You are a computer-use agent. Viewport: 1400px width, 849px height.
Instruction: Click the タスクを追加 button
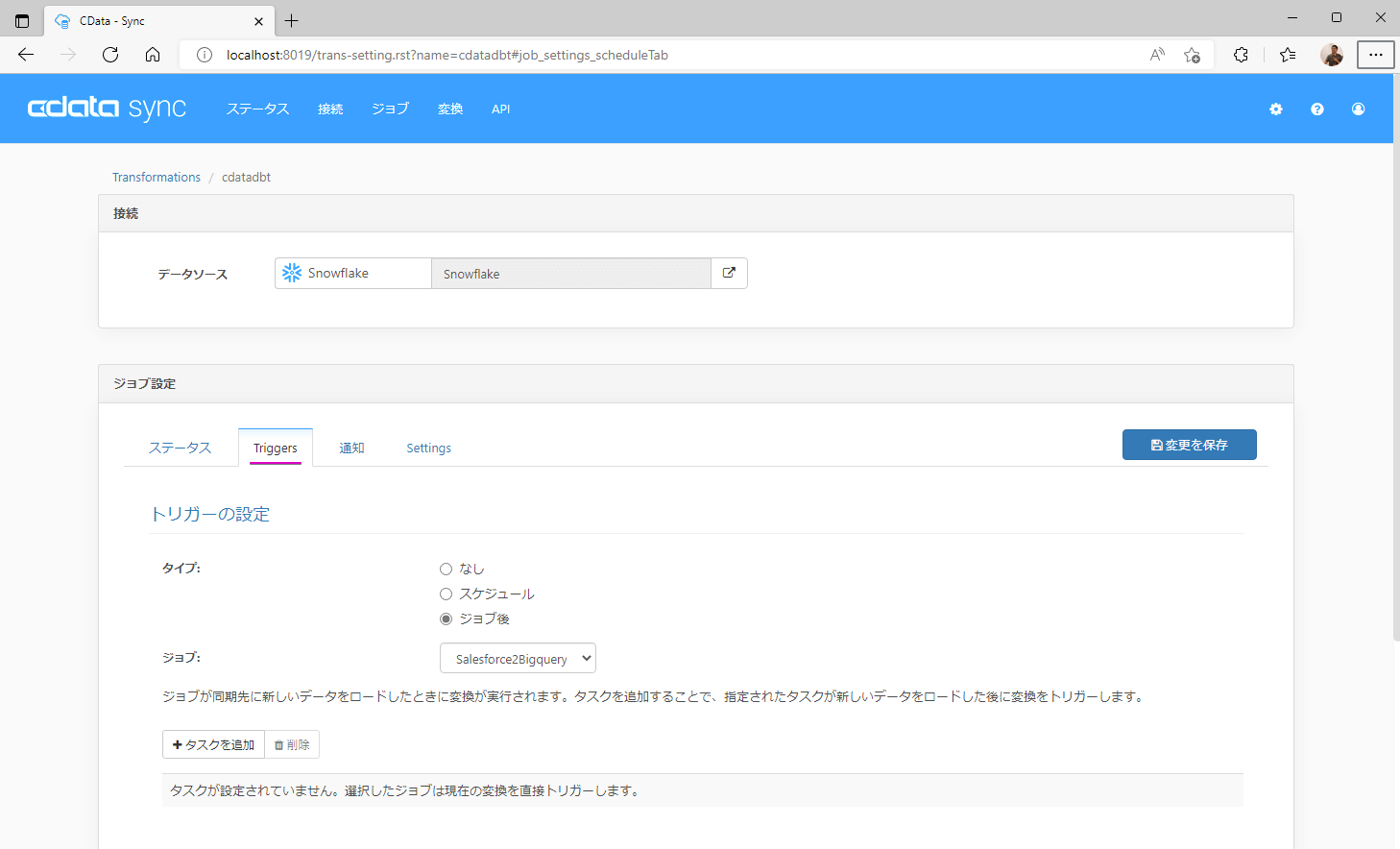tap(213, 744)
